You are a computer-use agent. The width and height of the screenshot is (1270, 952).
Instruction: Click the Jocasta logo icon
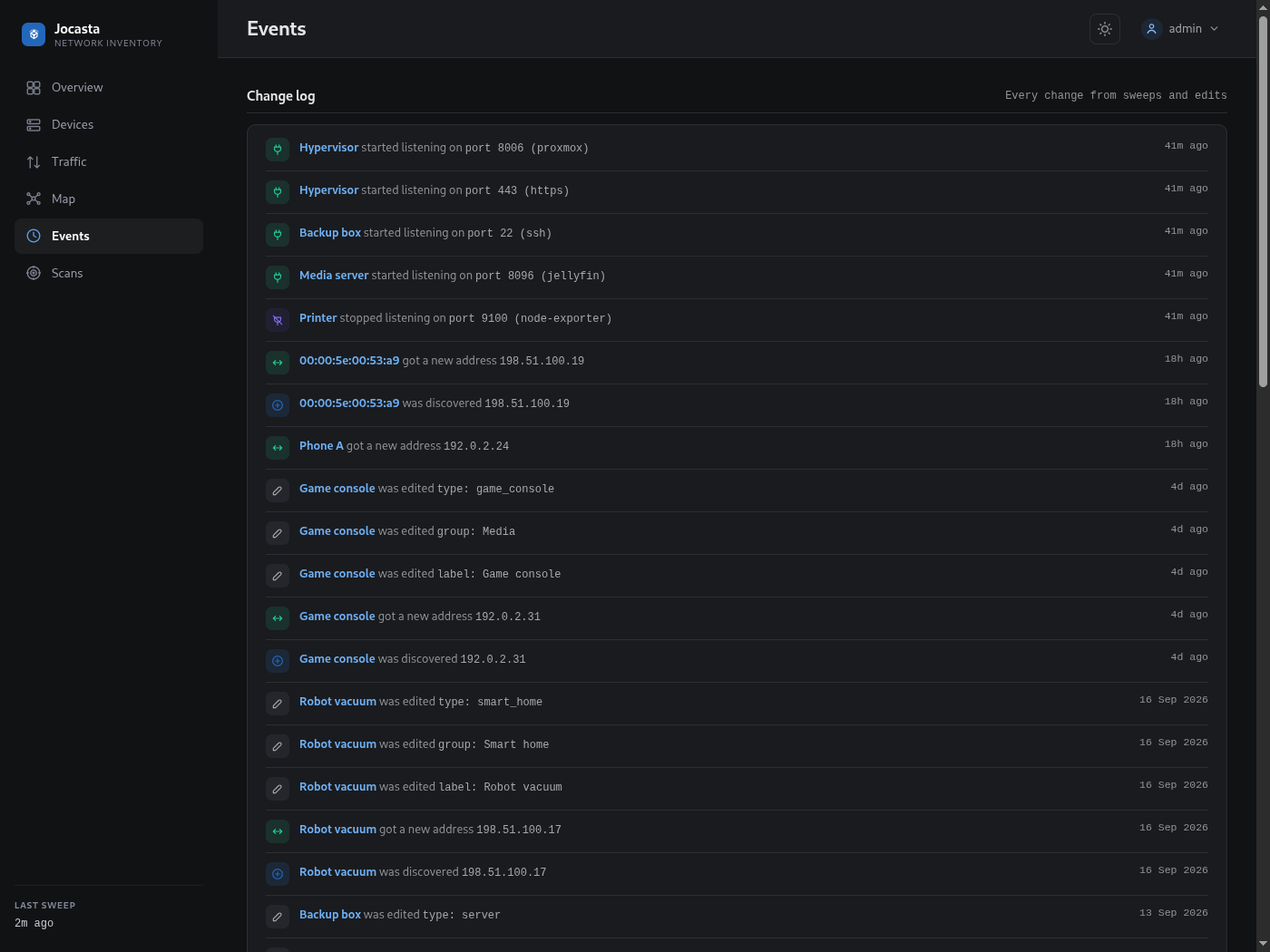coord(34,34)
